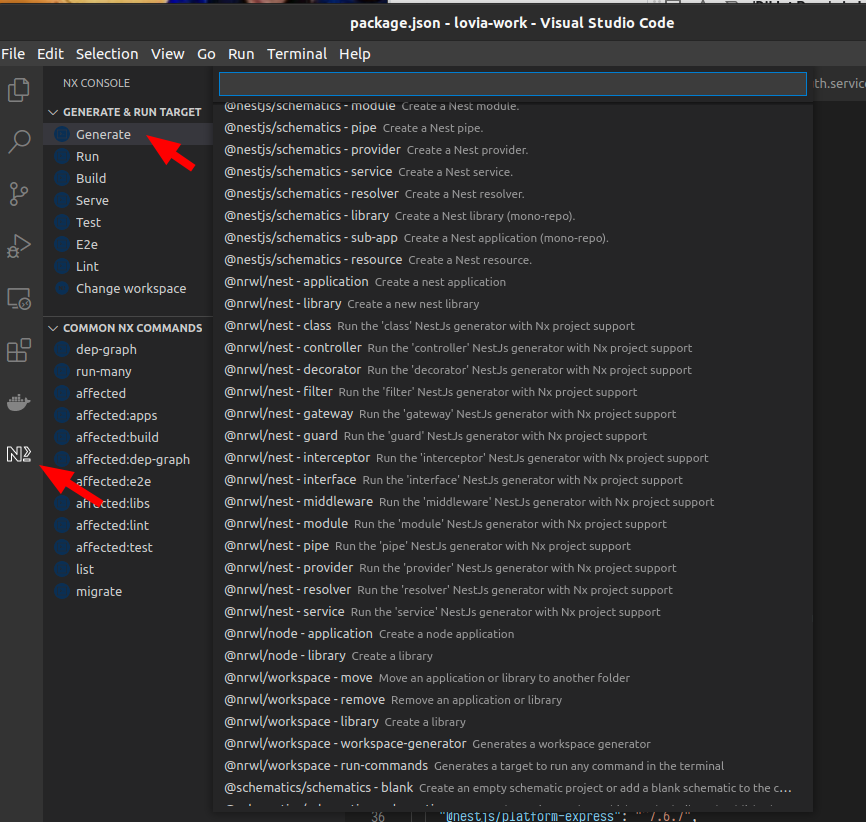The width and height of the screenshot is (866, 822).
Task: Pick @nrwl/node - application generator
Action: point(513,634)
